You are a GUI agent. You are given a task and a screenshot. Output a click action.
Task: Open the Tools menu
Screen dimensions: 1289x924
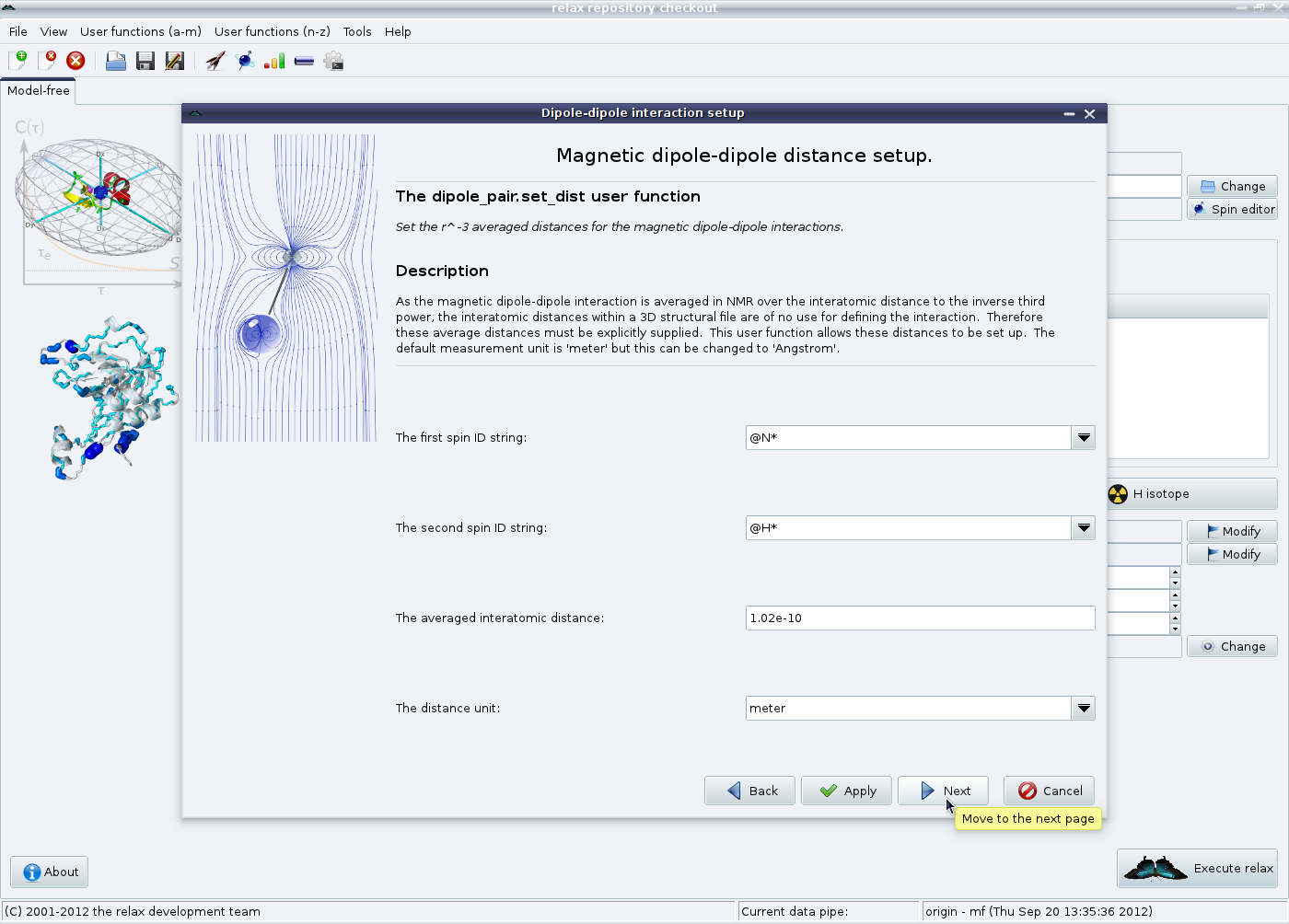357,31
